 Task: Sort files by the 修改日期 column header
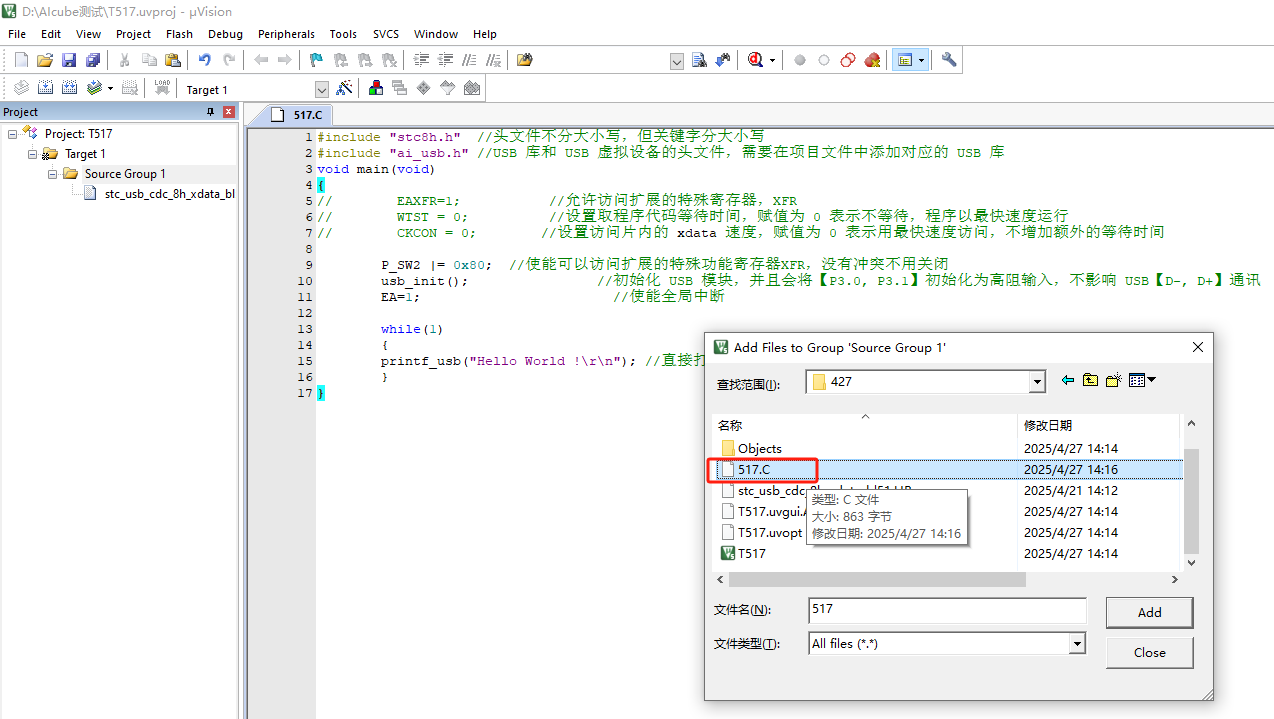point(1100,425)
